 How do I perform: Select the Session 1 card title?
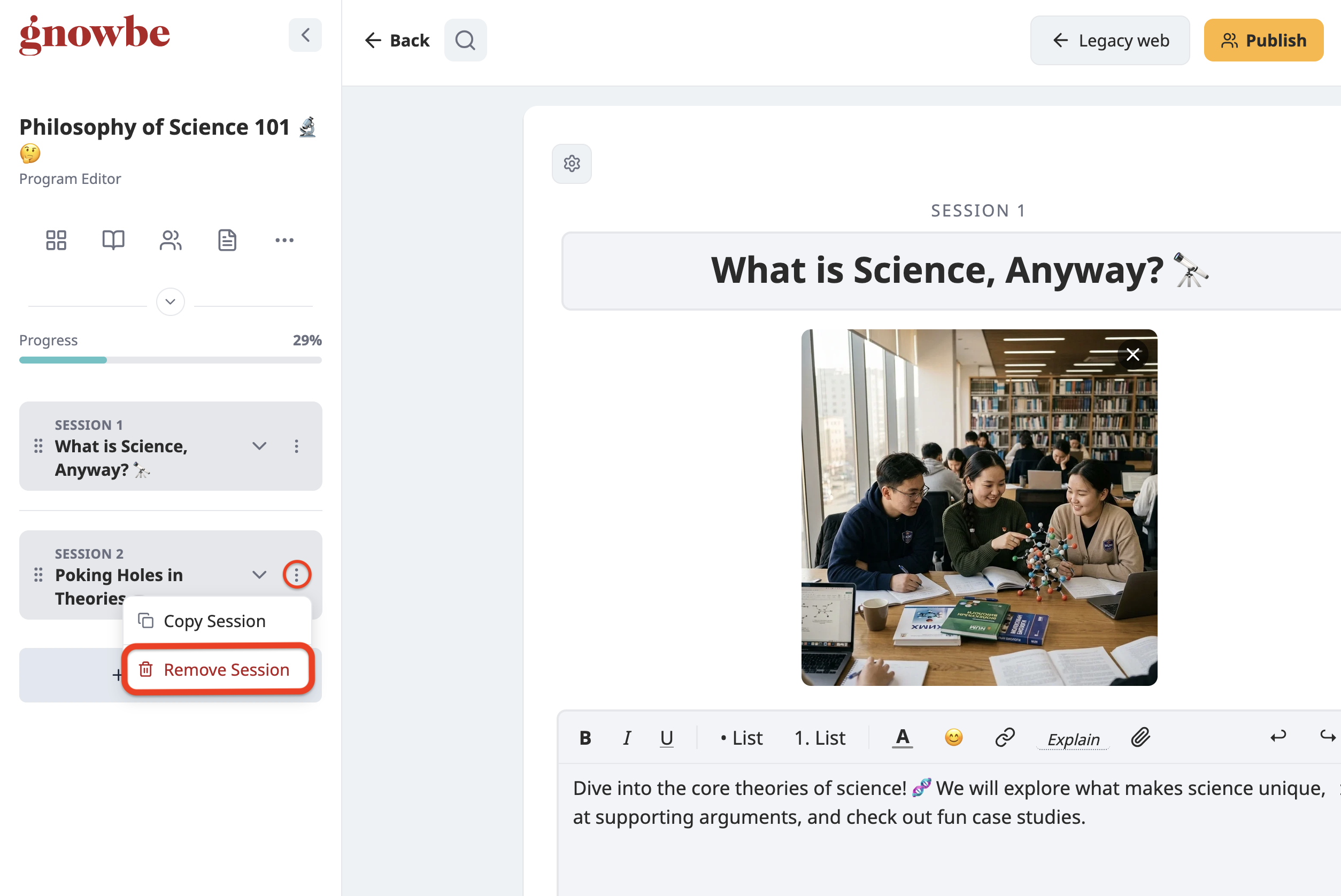point(121,458)
